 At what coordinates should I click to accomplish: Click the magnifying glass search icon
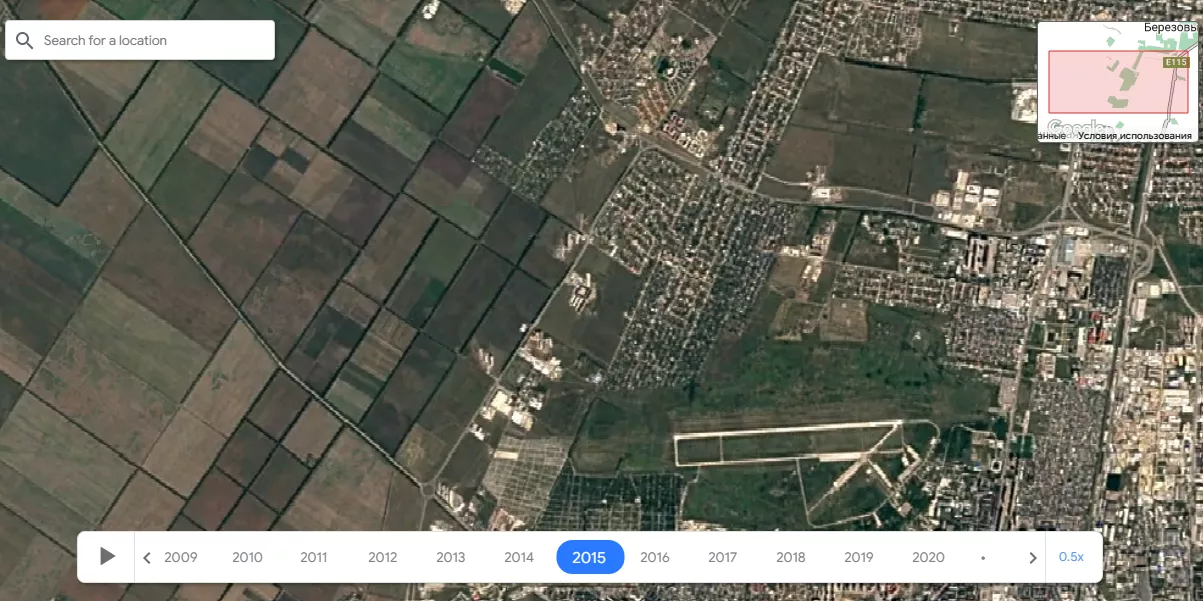pyautogui.click(x=24, y=41)
